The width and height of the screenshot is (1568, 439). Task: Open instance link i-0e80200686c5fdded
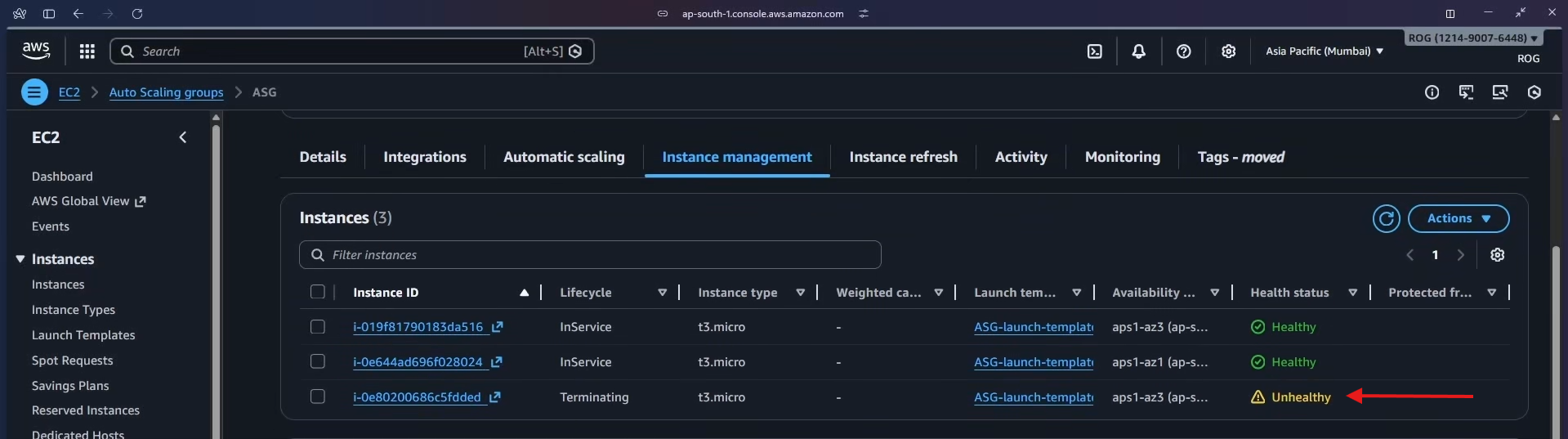417,397
